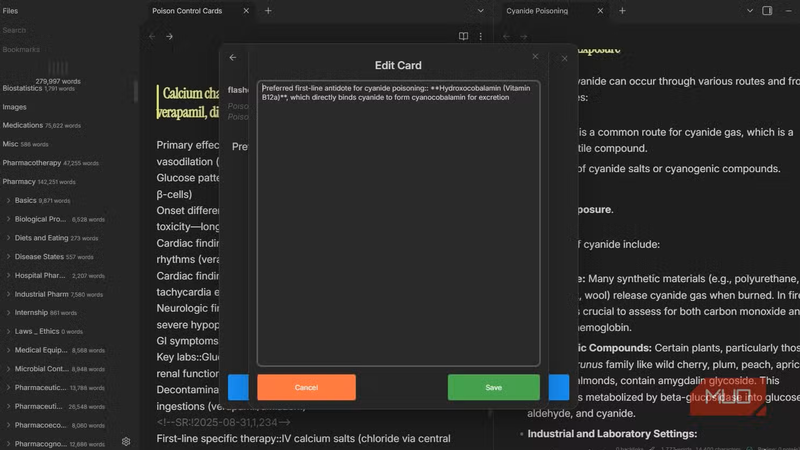This screenshot has width=800, height=450.
Task: Navigate forward in the left pane
Action: 169,36
